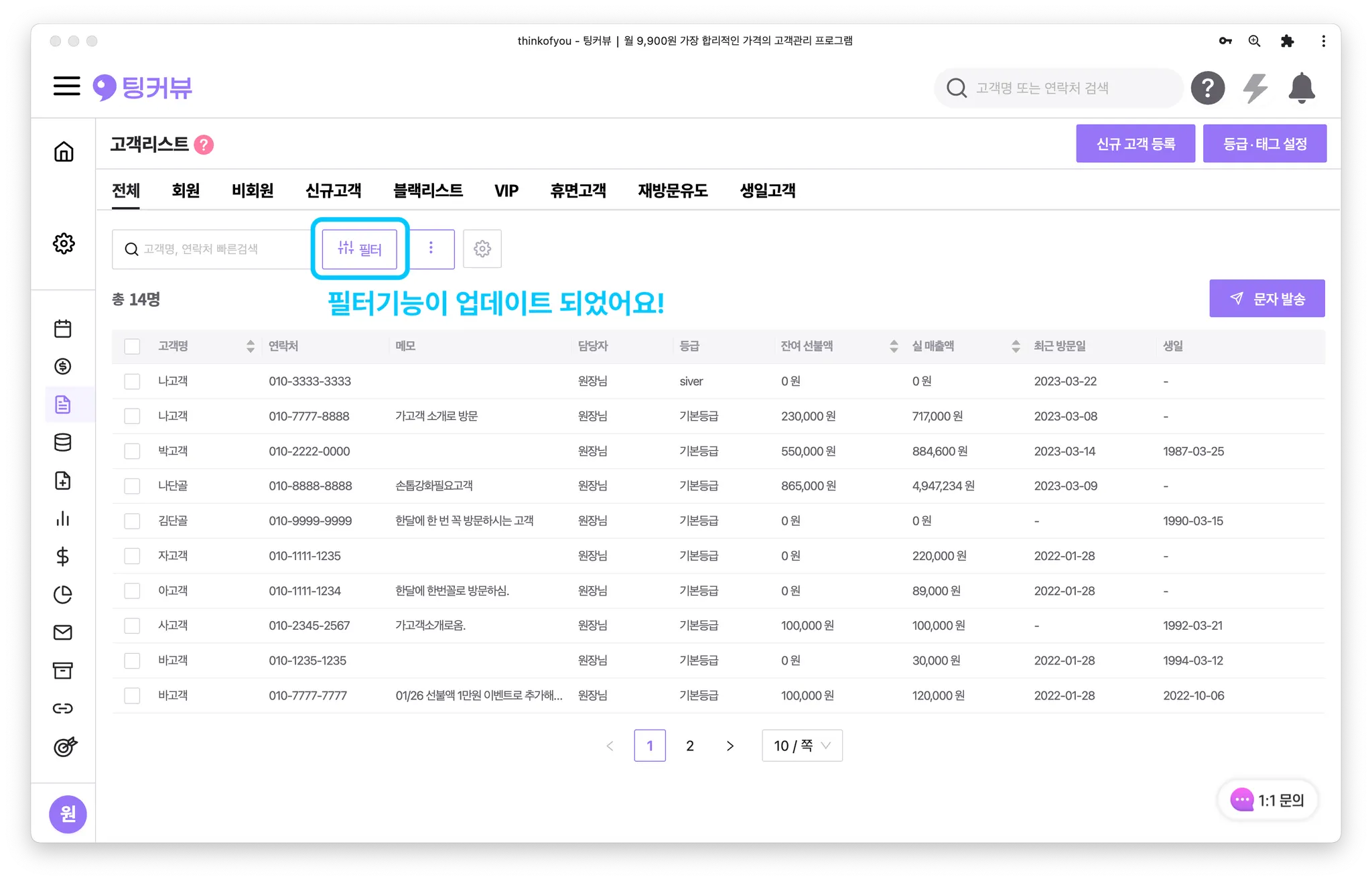Screen dimensions: 1372x881
Task: Select checkbox for customer 김단골
Action: click(x=132, y=521)
